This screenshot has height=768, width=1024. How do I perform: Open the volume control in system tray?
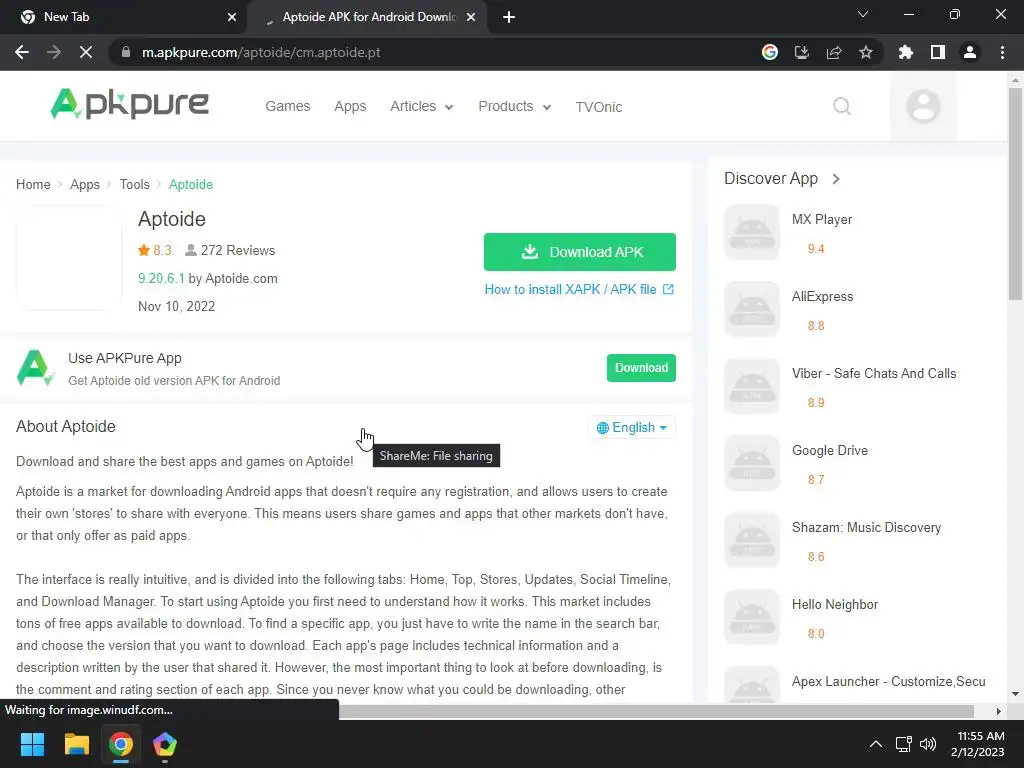(x=928, y=744)
